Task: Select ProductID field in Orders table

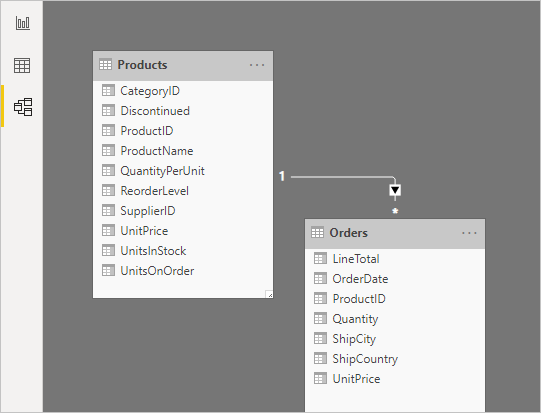Action: coord(395,299)
